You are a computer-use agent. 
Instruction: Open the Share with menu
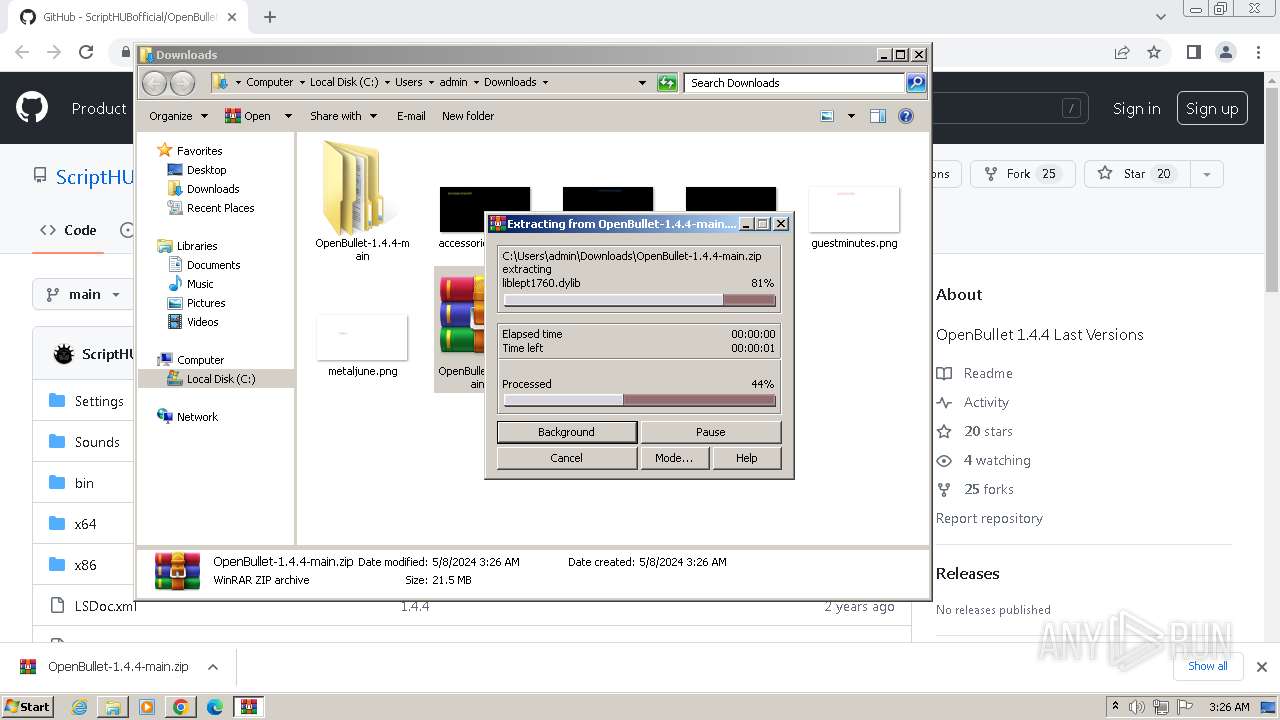[x=343, y=116]
